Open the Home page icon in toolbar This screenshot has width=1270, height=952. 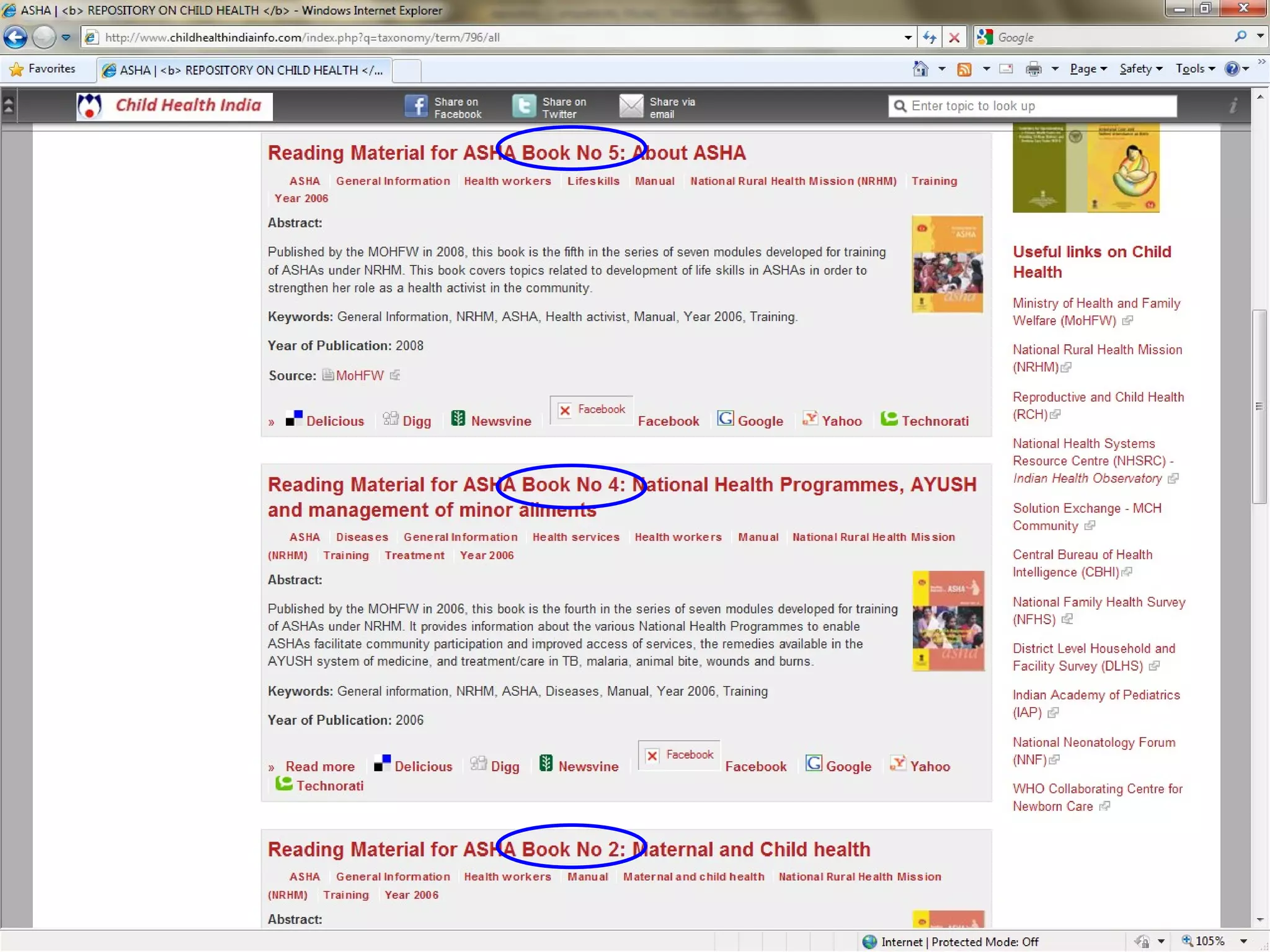pyautogui.click(x=921, y=69)
